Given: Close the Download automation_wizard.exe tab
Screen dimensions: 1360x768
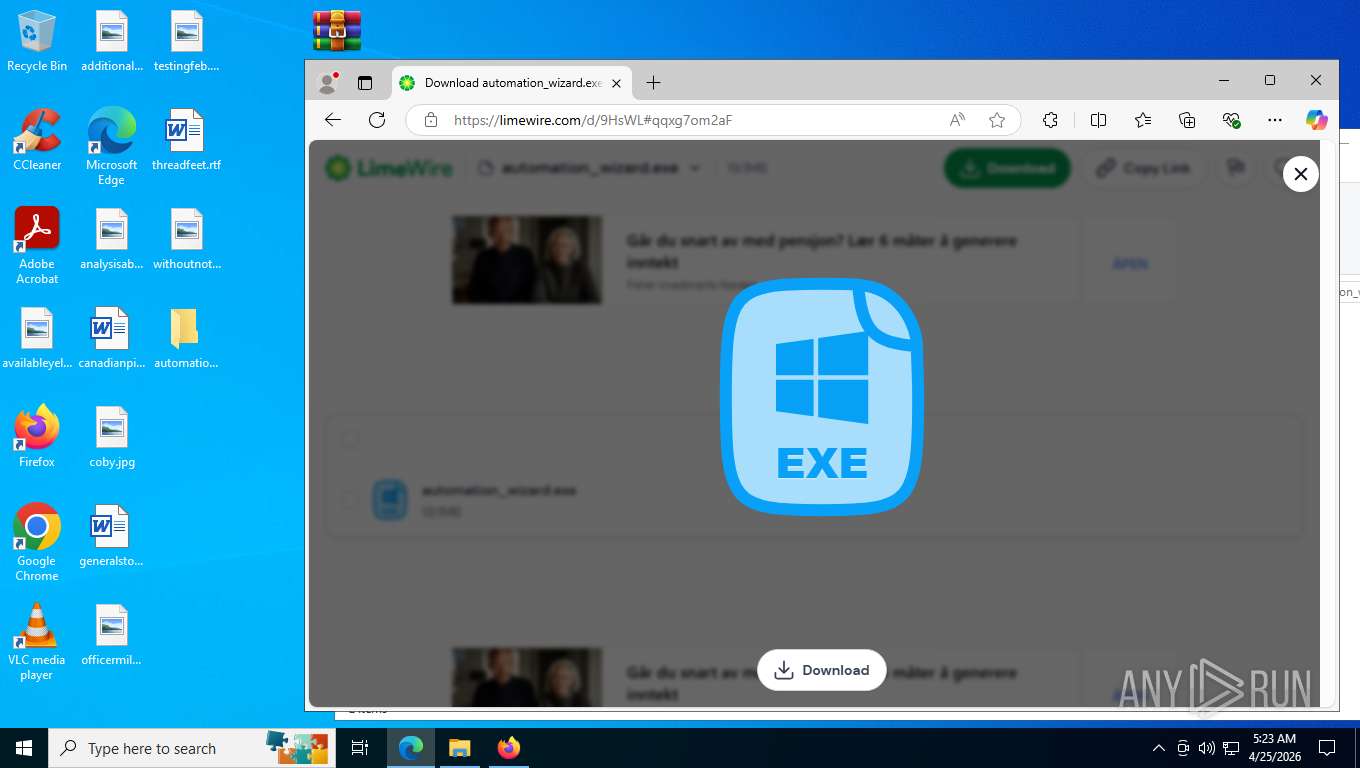Looking at the screenshot, I should tap(616, 83).
